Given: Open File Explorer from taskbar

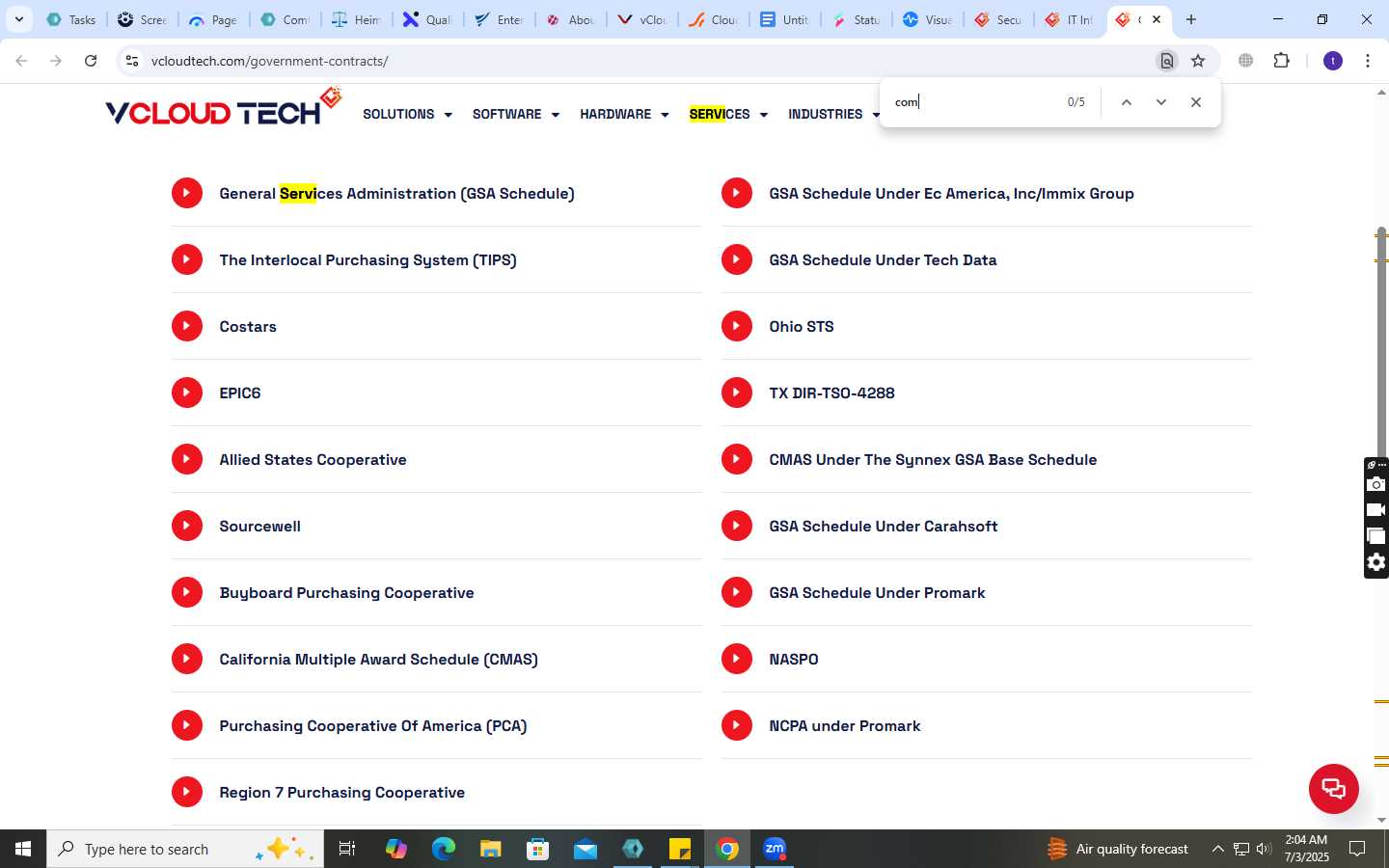Looking at the screenshot, I should pyautogui.click(x=490, y=849).
